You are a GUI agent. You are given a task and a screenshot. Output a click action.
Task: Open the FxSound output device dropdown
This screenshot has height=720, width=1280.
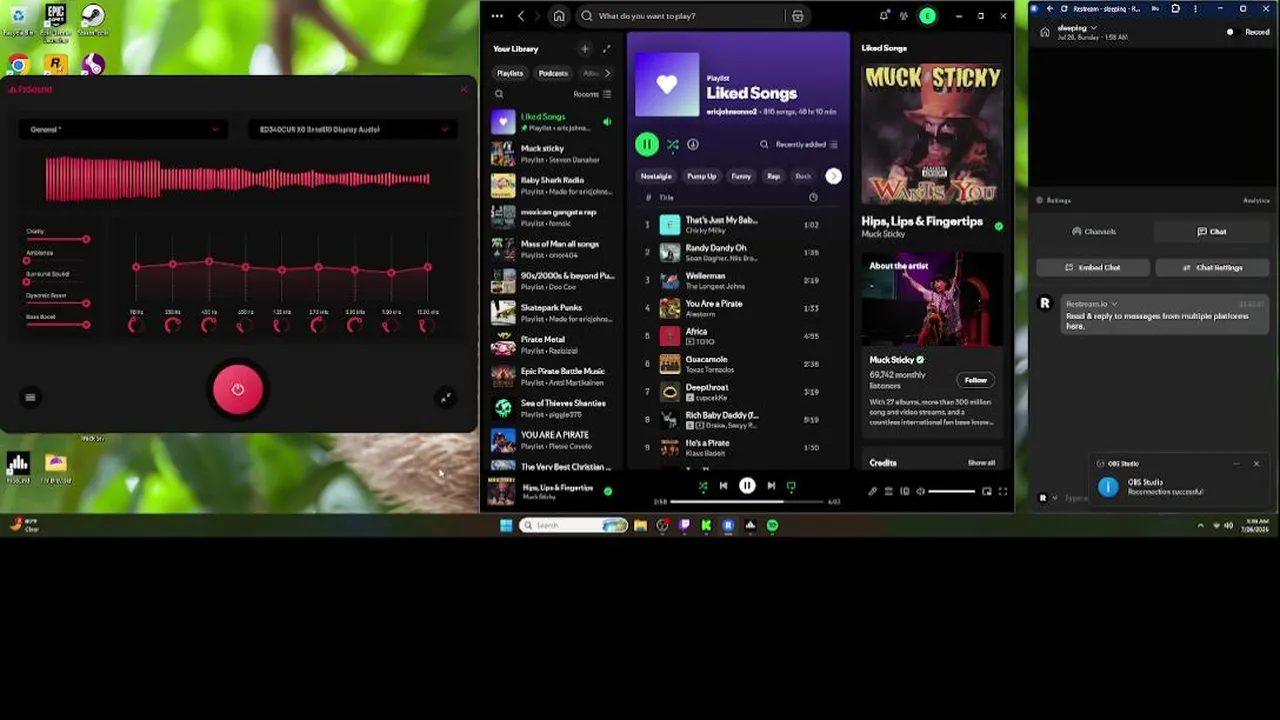point(352,129)
